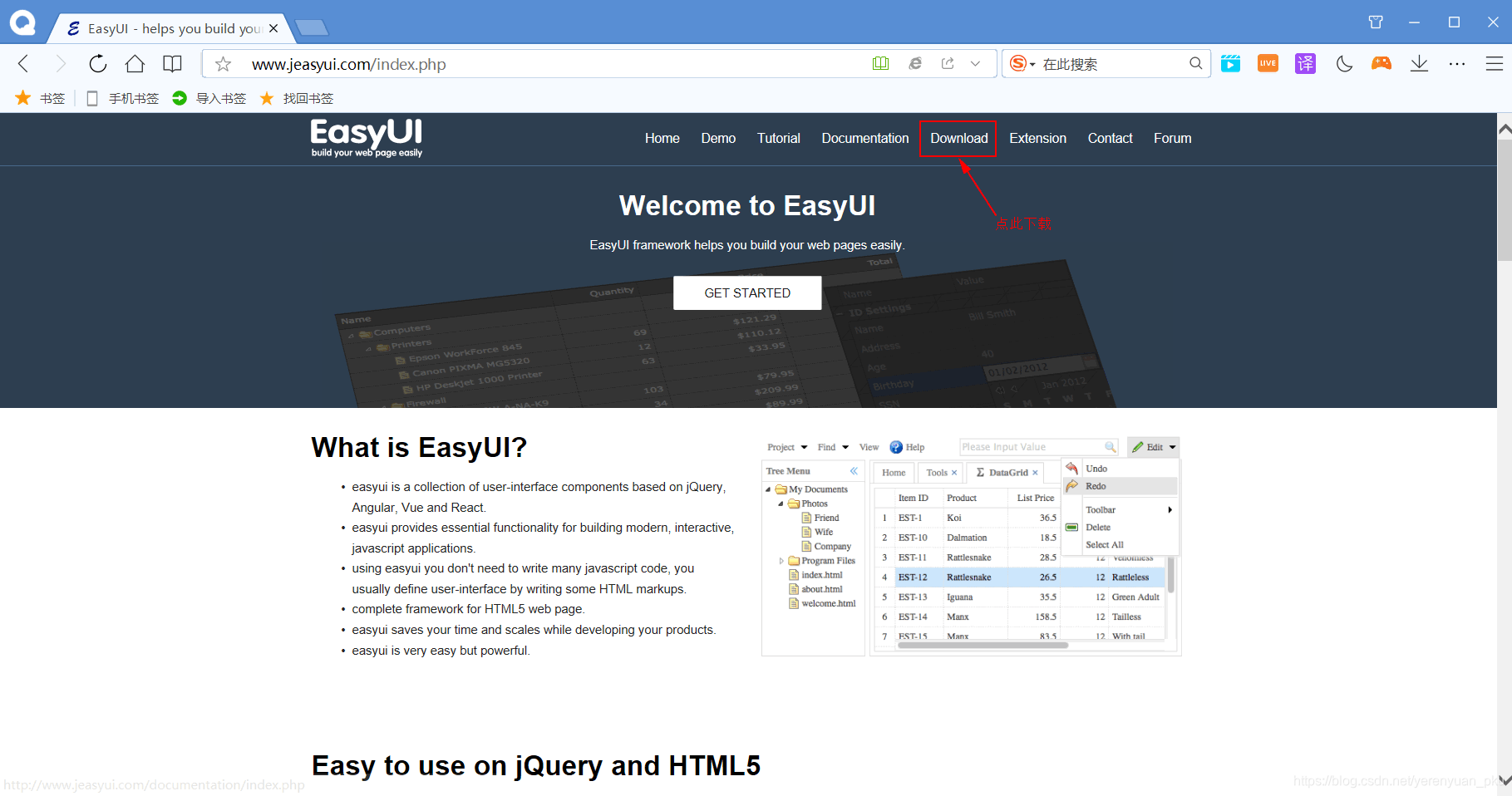The width and height of the screenshot is (1512, 796).
Task: Click the page scrollbar down arrow
Action: 1505,779
